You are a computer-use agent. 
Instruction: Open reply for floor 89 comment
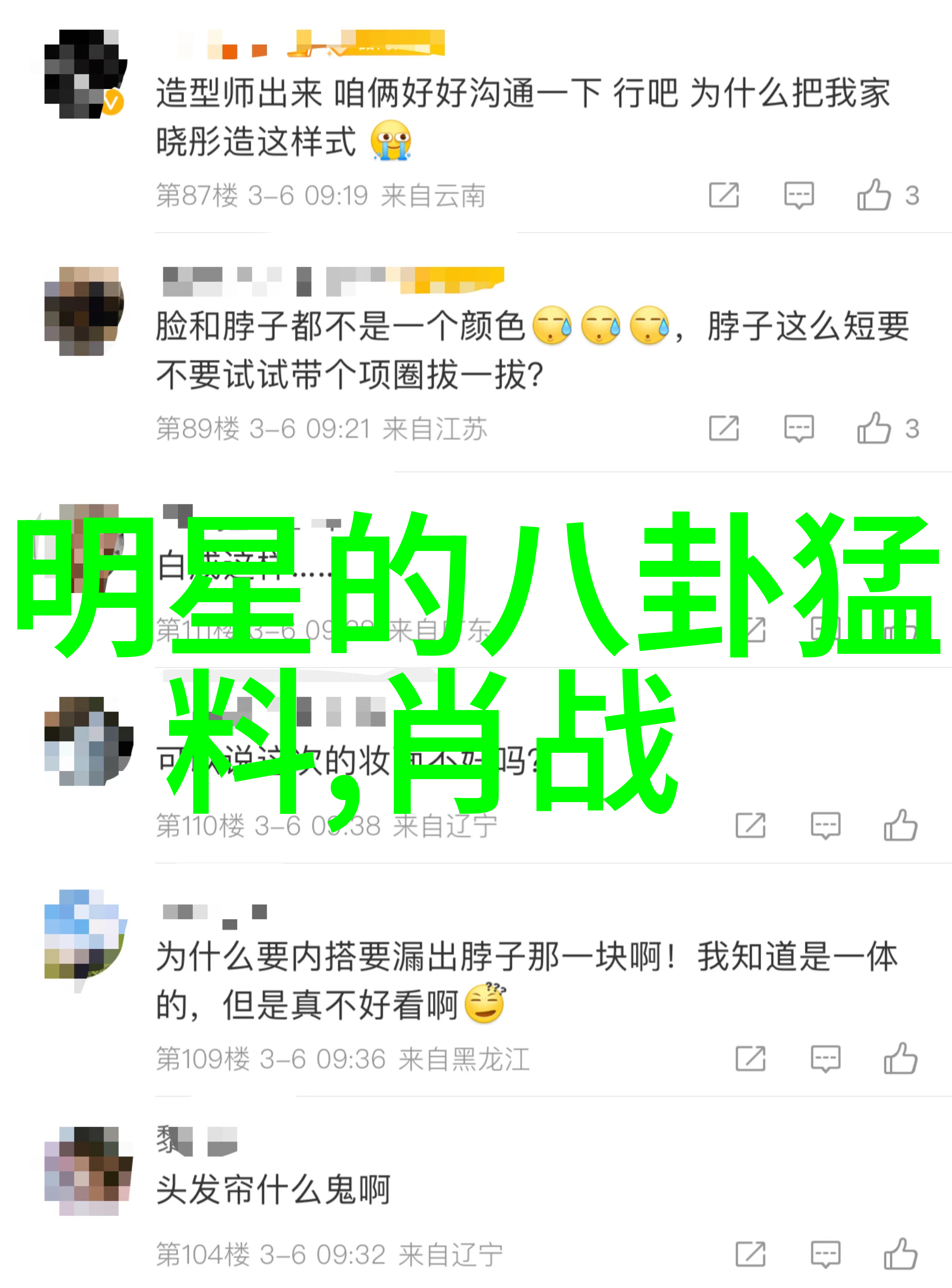tap(799, 429)
